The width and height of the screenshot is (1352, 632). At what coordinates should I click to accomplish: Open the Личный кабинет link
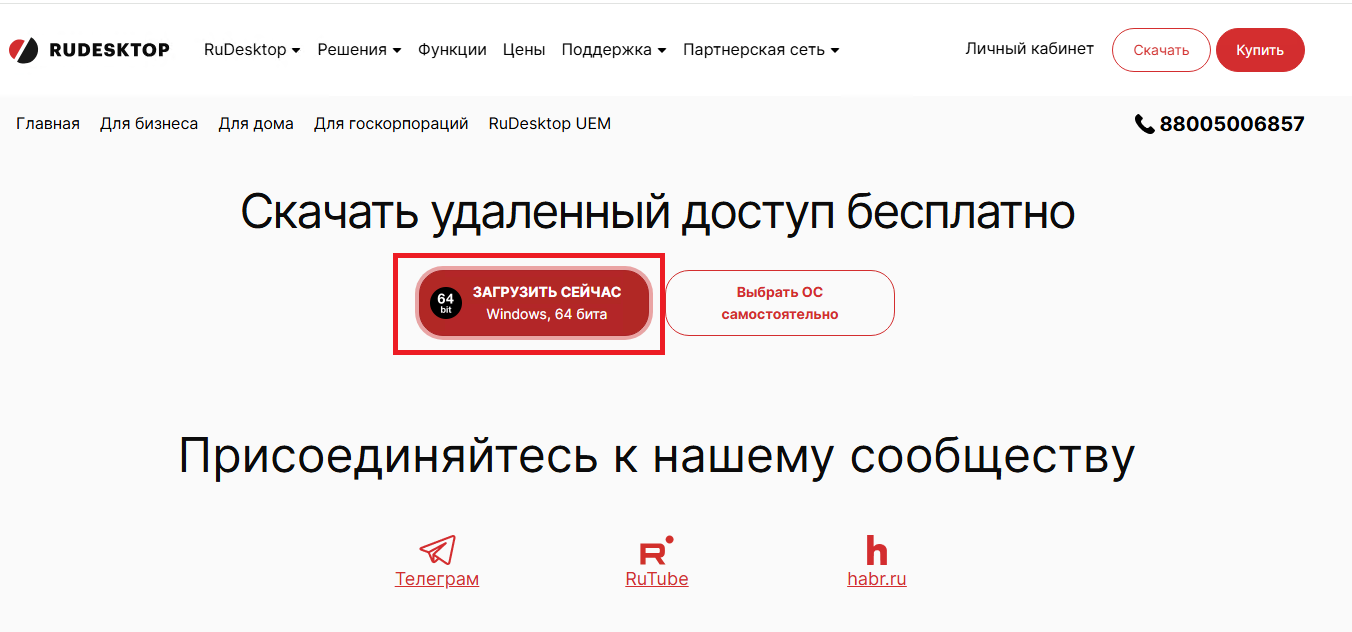[1029, 49]
